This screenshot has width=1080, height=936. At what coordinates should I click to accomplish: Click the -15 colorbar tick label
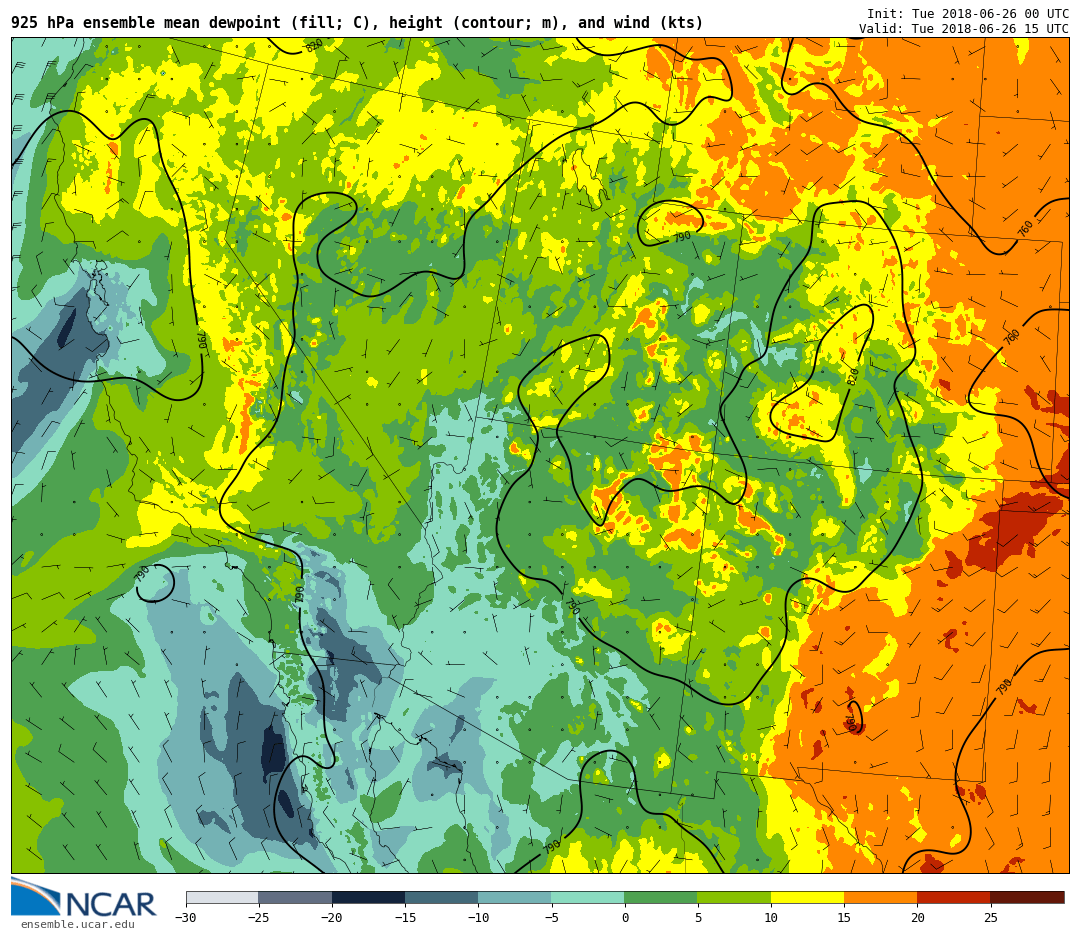tap(405, 917)
